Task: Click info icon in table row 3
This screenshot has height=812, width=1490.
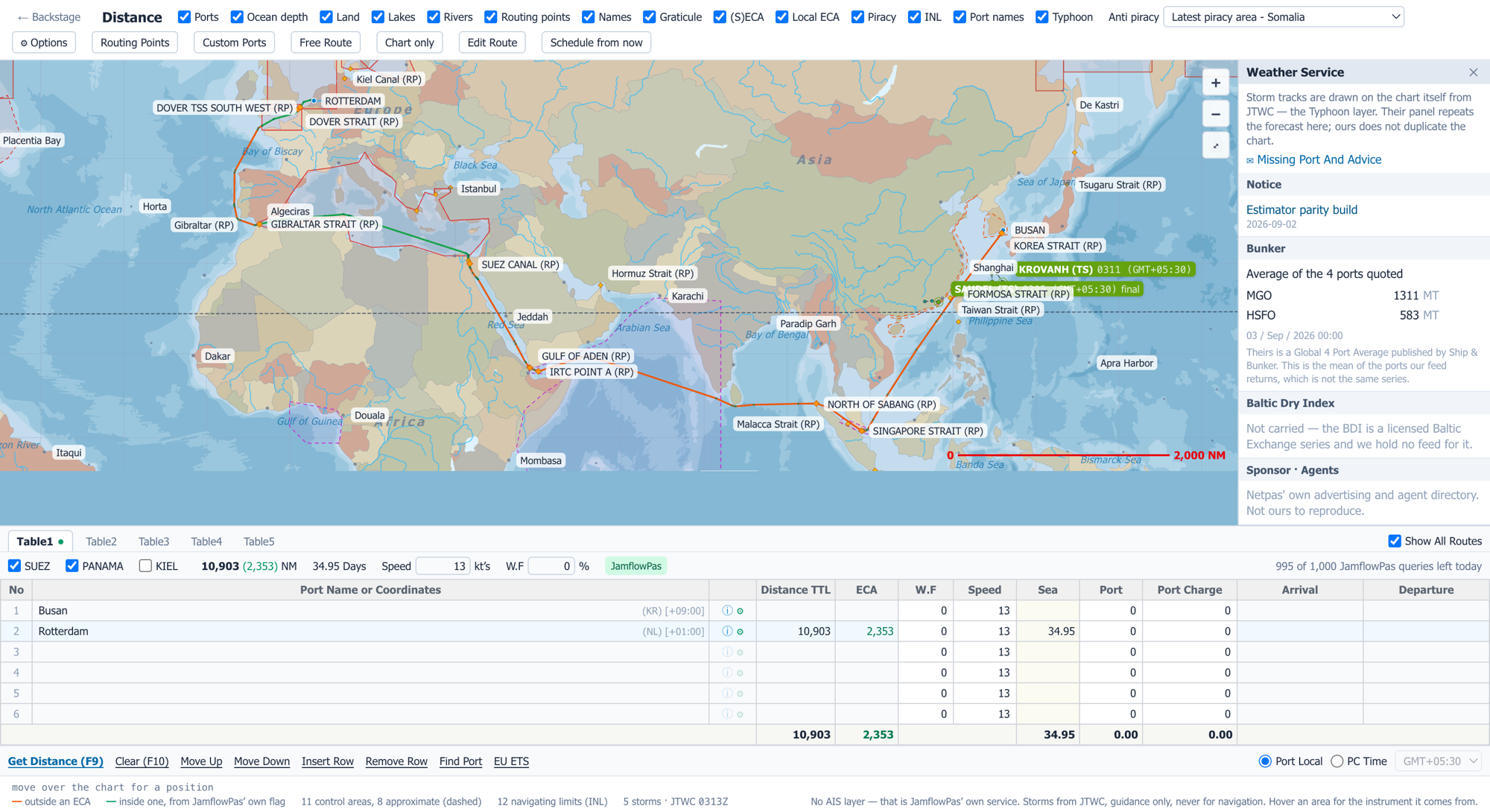Action: (x=727, y=652)
